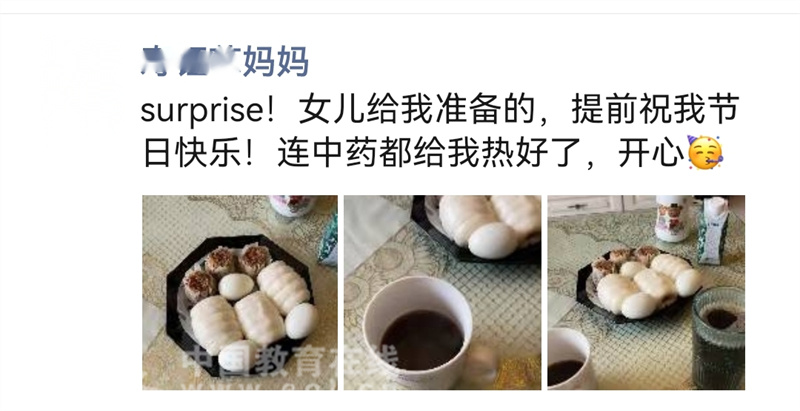
Task: Open the poster's name ending in 妈妈
Action: click(x=225, y=61)
